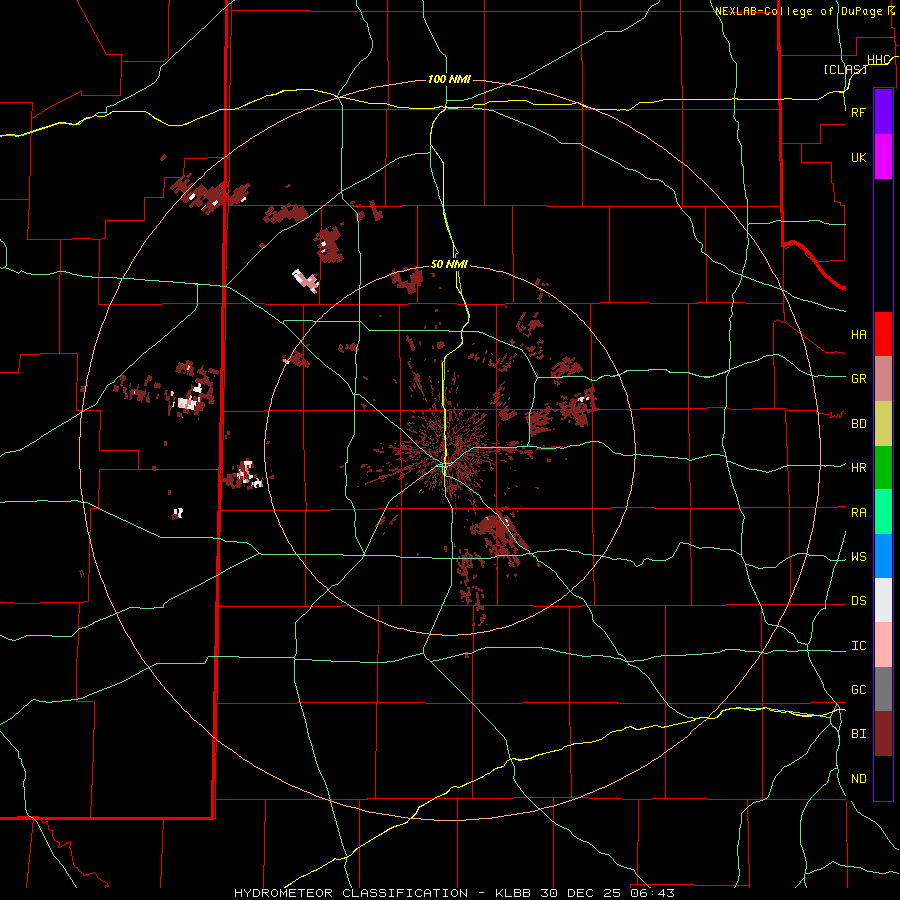This screenshot has width=900, height=900.
Task: Click the Hydrometeor Classification KLBB caption
Action: (454, 893)
